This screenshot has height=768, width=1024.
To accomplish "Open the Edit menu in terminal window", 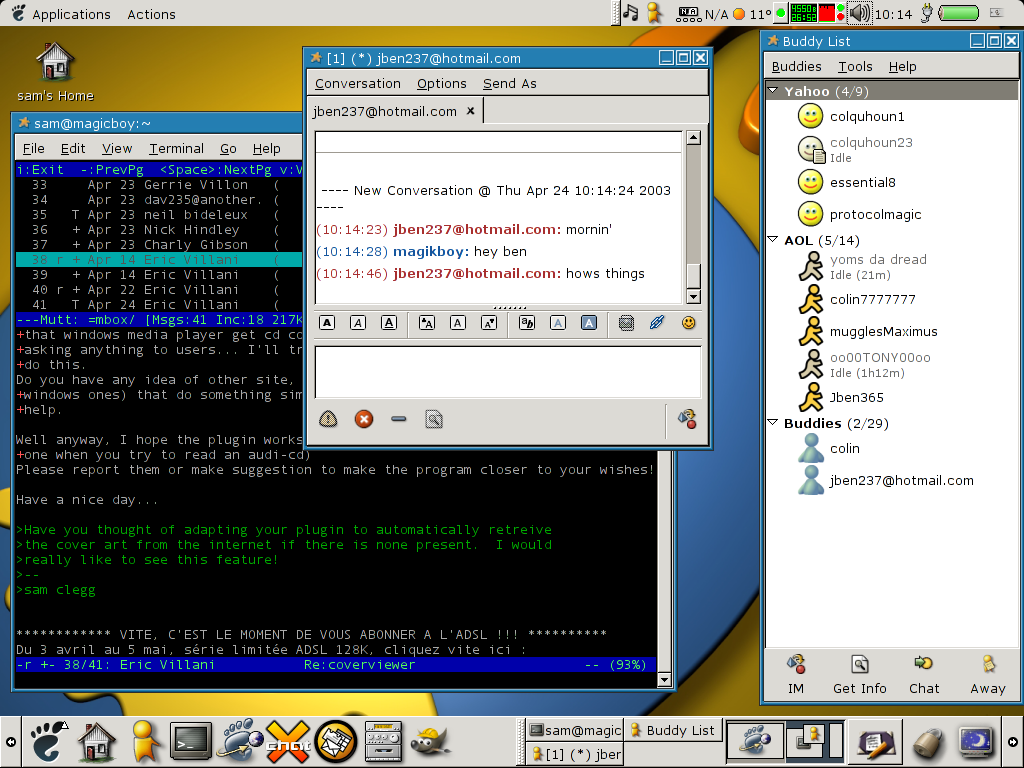I will coord(73,149).
